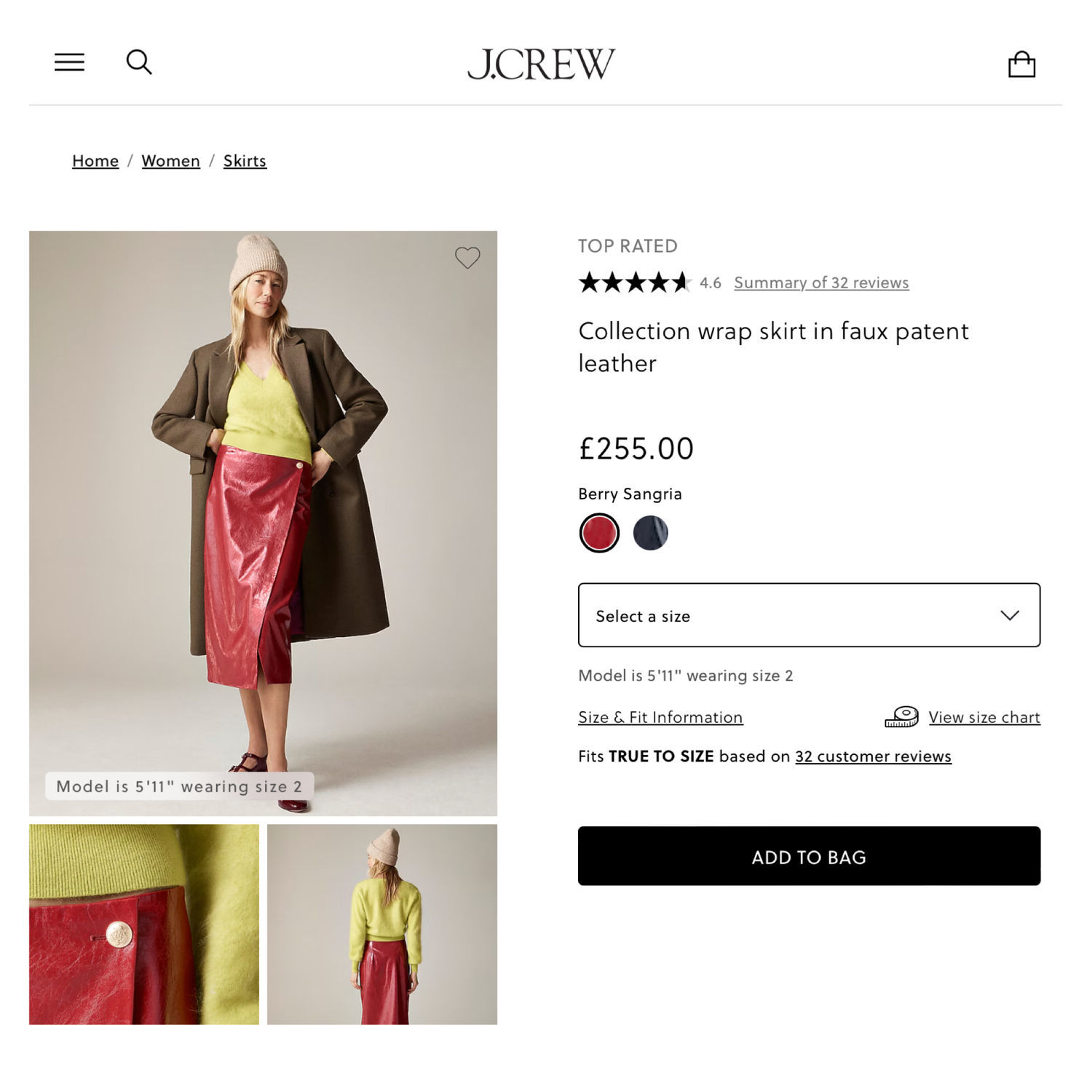This screenshot has width=1092, height=1092.
Task: Click the star rating icons
Action: 634,282
